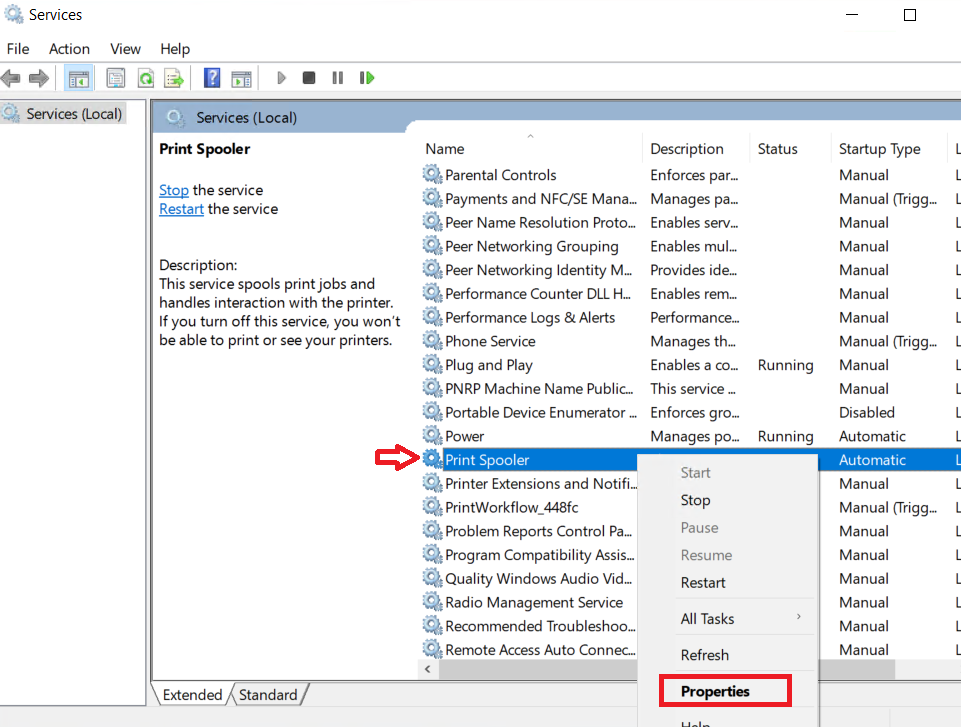
Task: Click the gear icon beside Performance Logs & Alerts
Action: pos(433,316)
